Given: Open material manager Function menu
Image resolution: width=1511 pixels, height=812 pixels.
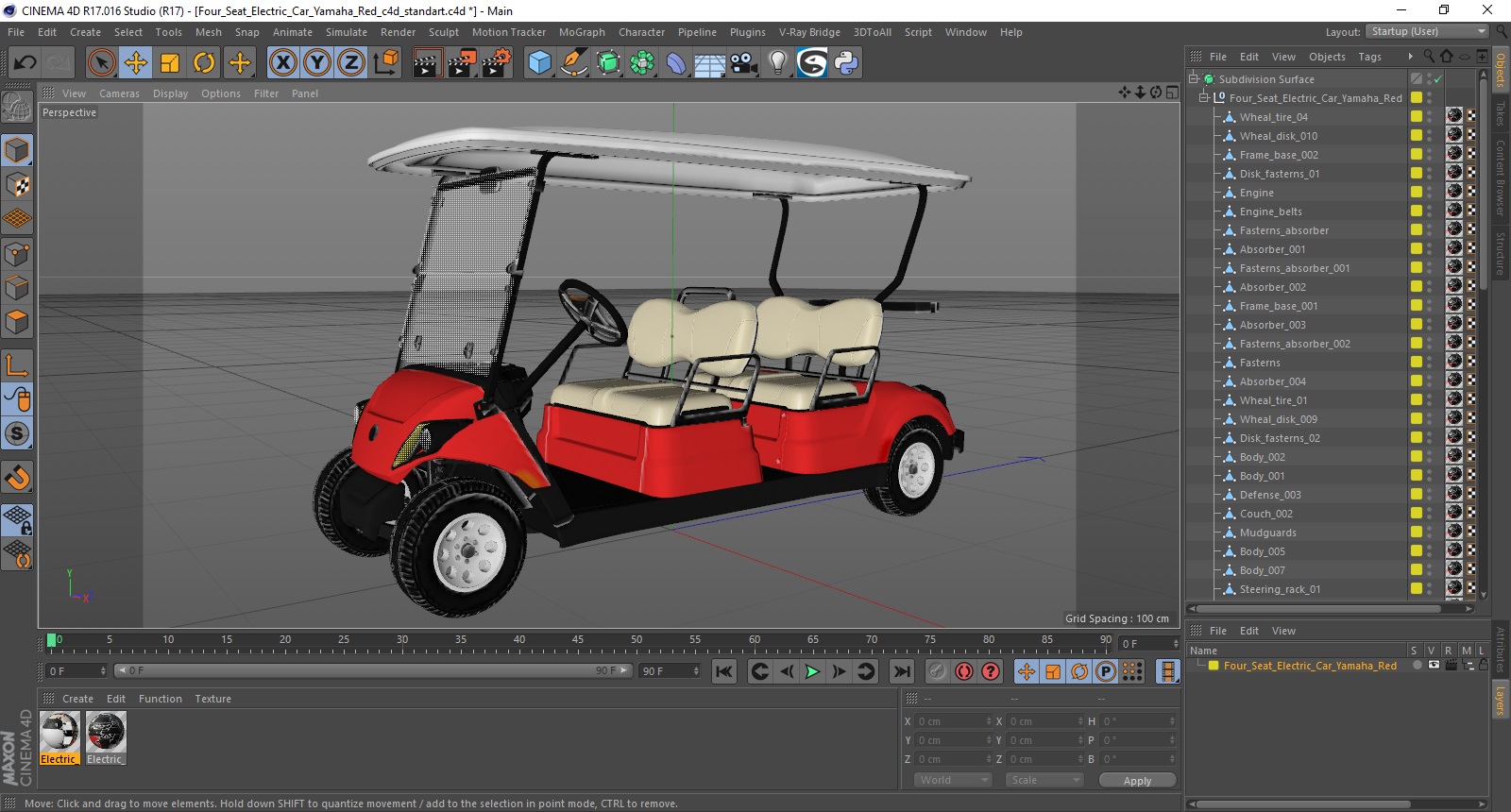Looking at the screenshot, I should (161, 699).
